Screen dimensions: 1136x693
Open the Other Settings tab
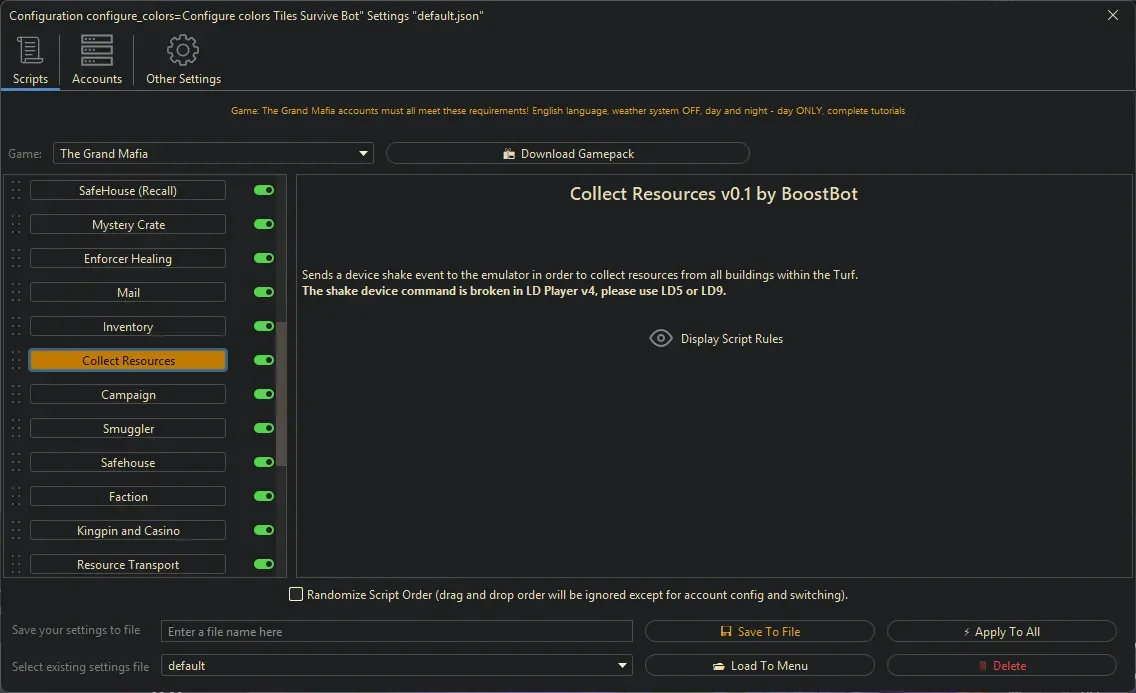[x=183, y=61]
